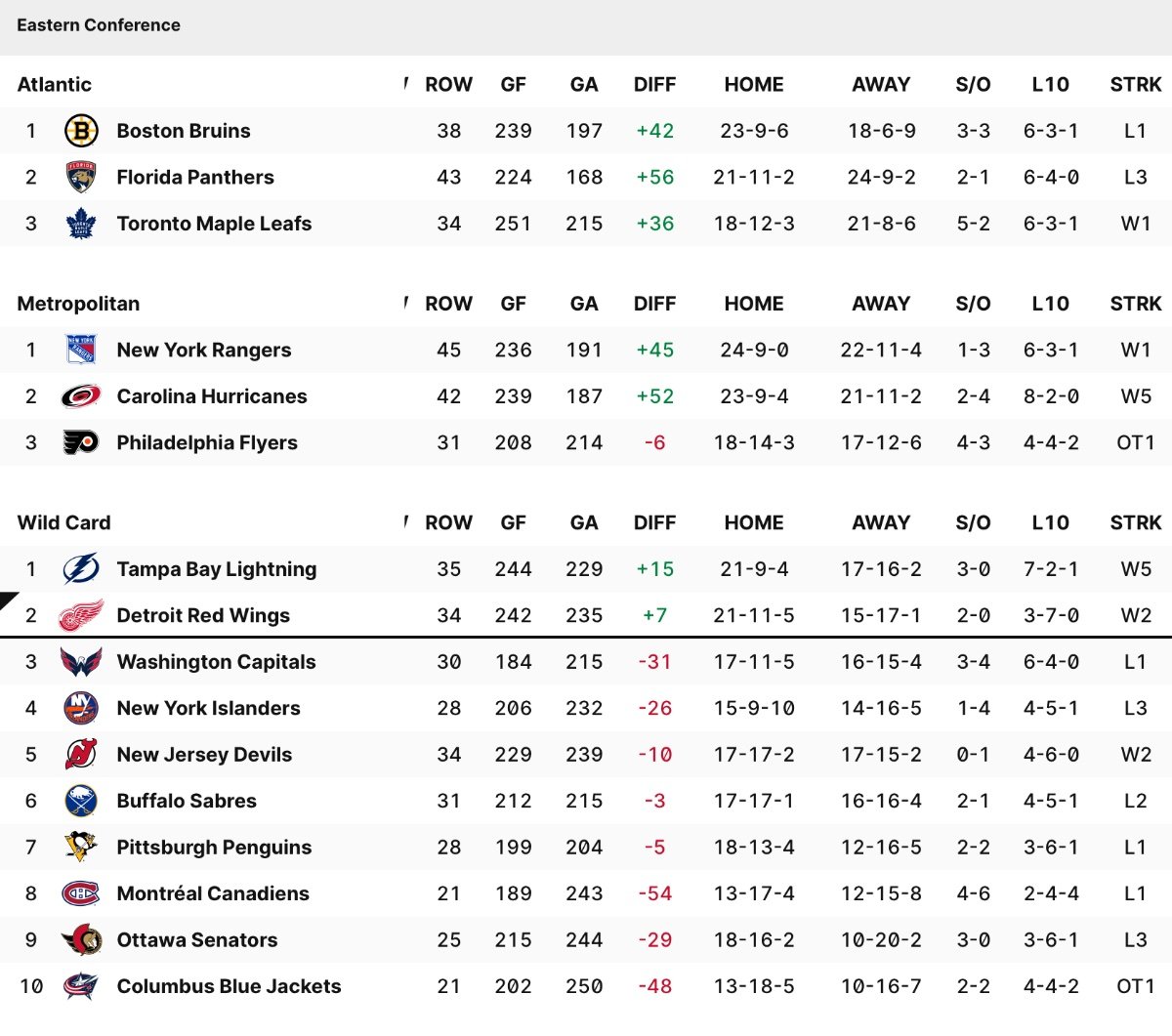Click the New York Rangers logo
1172x1036 pixels.
coord(81,350)
